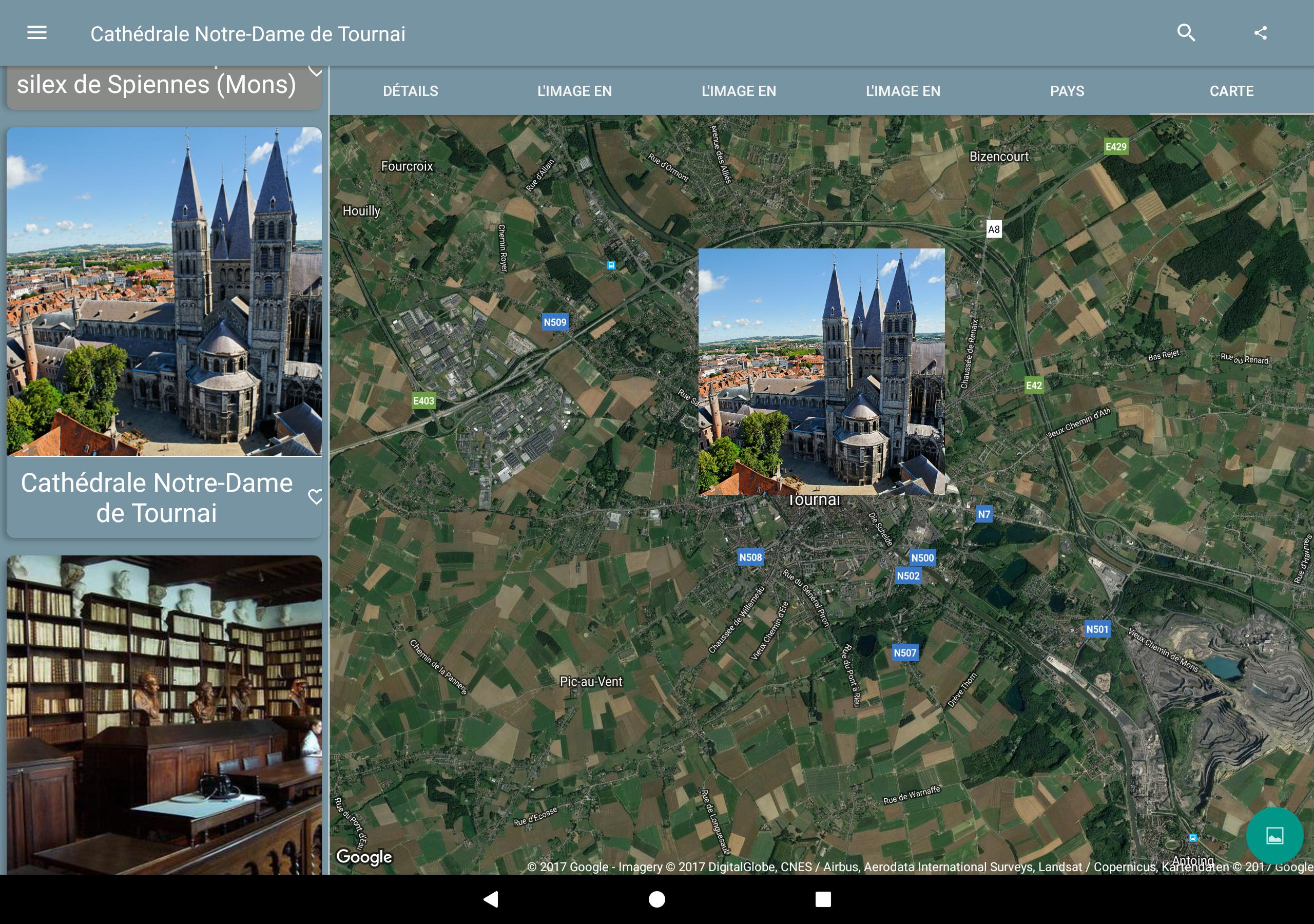Click the Bizencourt place label
1314x924 pixels.
999,156
